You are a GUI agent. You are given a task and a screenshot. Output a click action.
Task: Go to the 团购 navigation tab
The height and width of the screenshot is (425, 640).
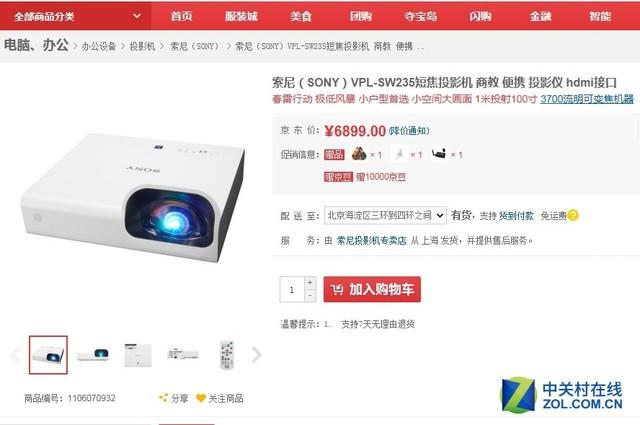[361, 16]
